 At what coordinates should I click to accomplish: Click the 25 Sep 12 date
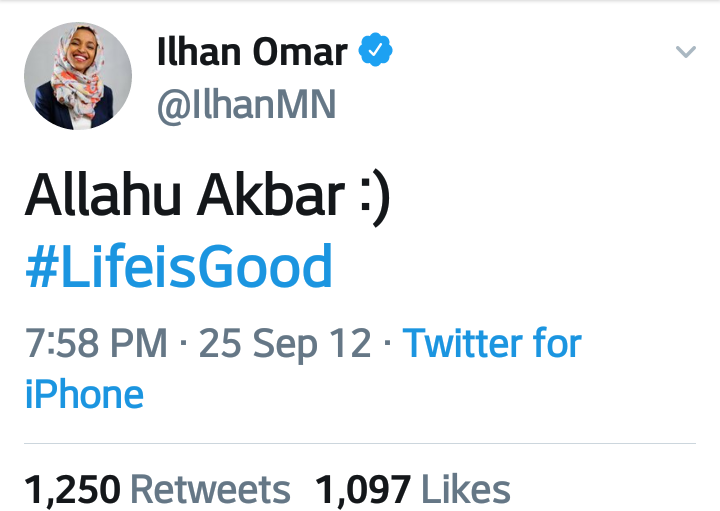click(x=285, y=343)
